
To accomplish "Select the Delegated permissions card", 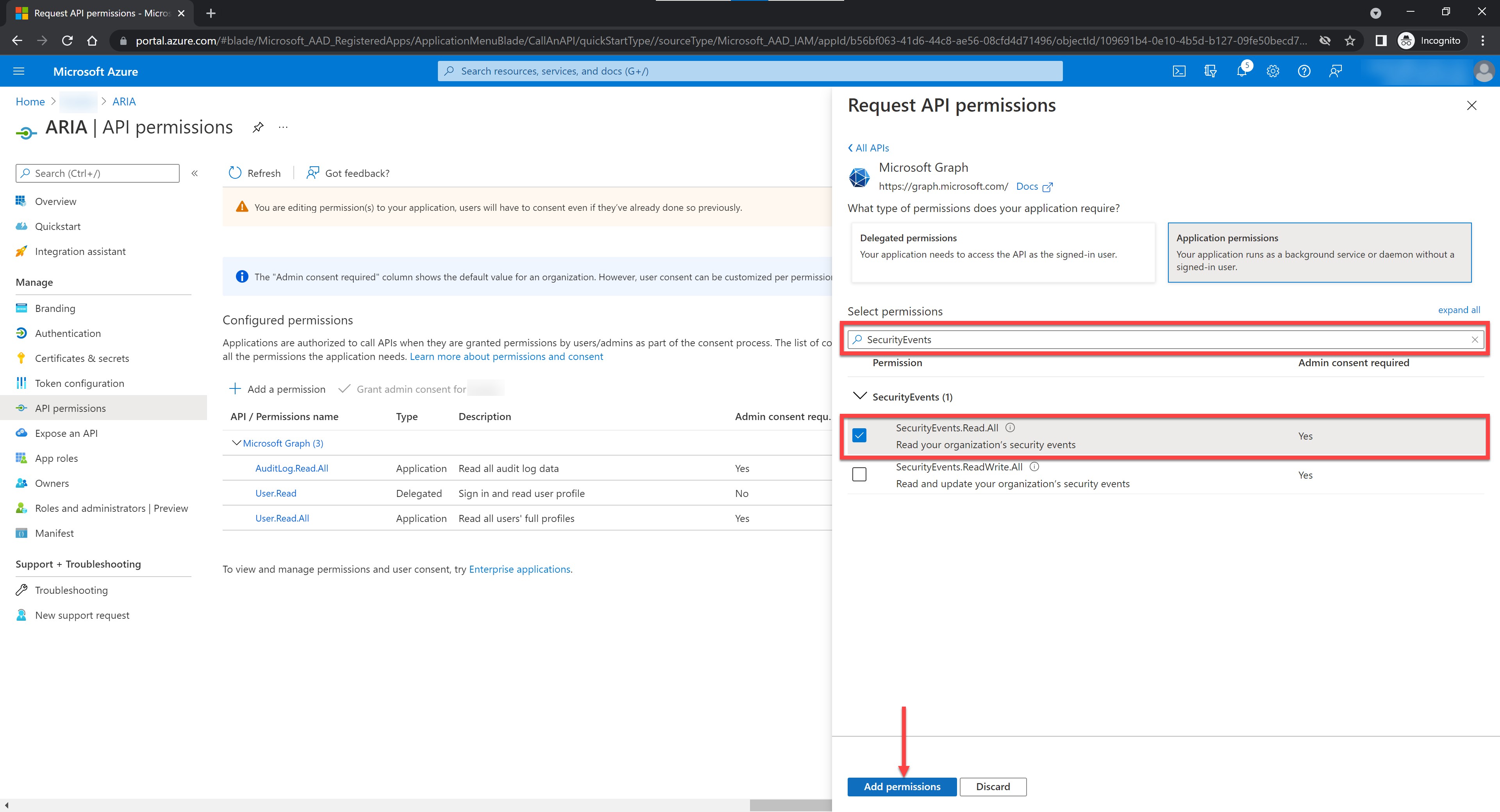I will point(1002,252).
